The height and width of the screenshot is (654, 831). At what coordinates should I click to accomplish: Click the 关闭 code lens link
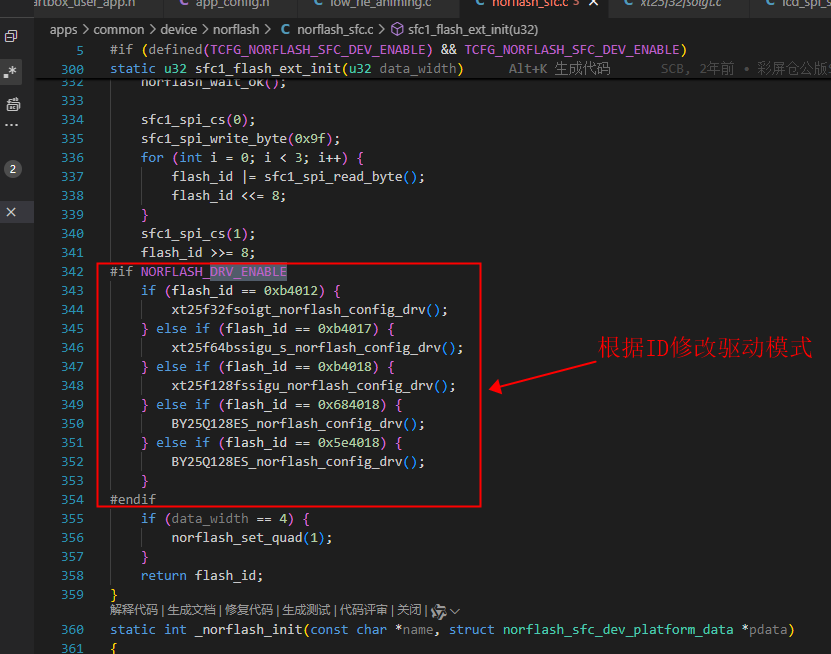coord(409,610)
